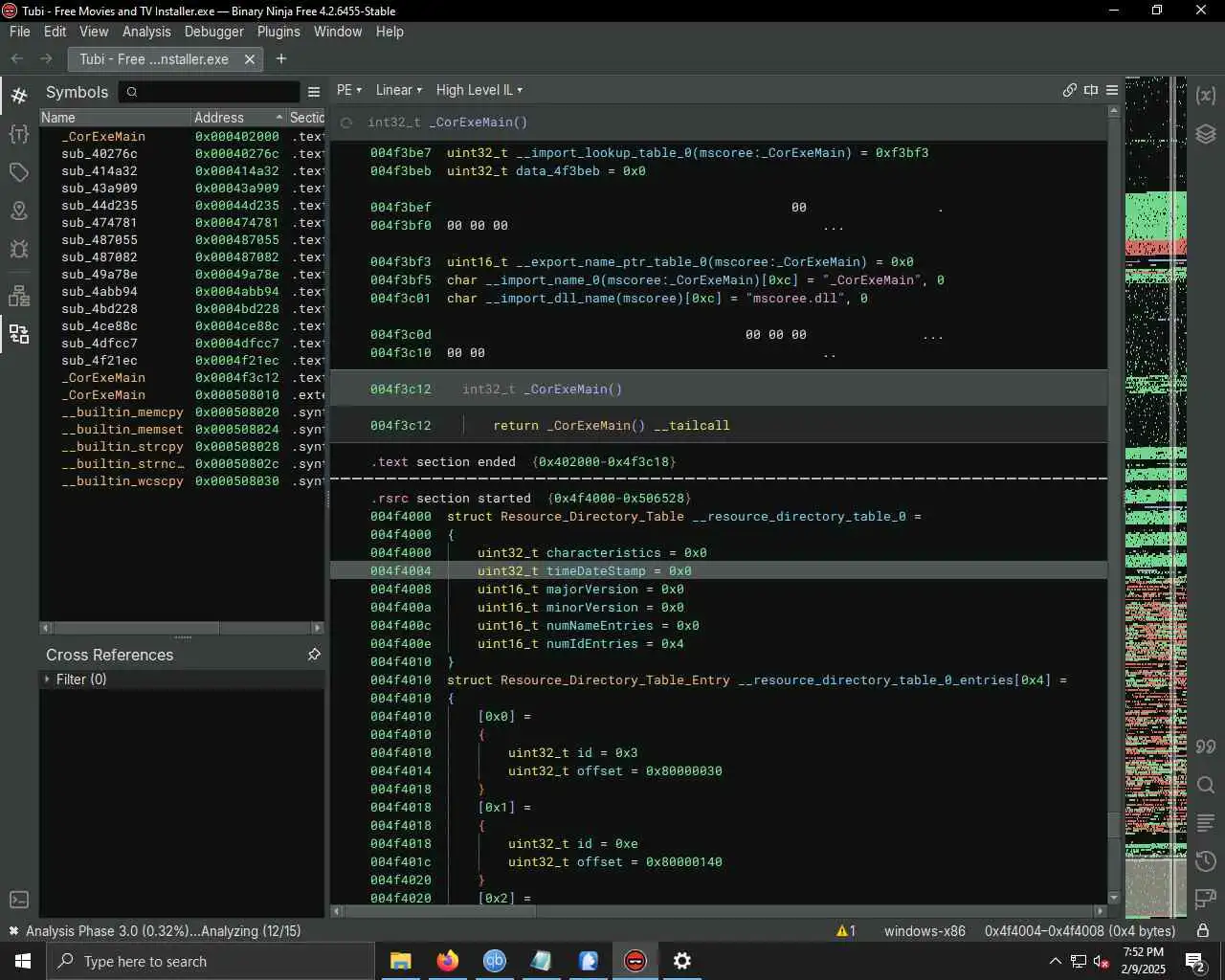Image resolution: width=1225 pixels, height=980 pixels.
Task: Open the Strings quotes icon on right
Action: click(x=1206, y=746)
